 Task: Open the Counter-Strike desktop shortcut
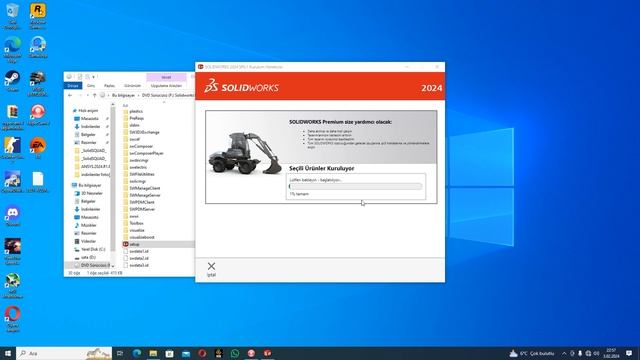pos(13,150)
